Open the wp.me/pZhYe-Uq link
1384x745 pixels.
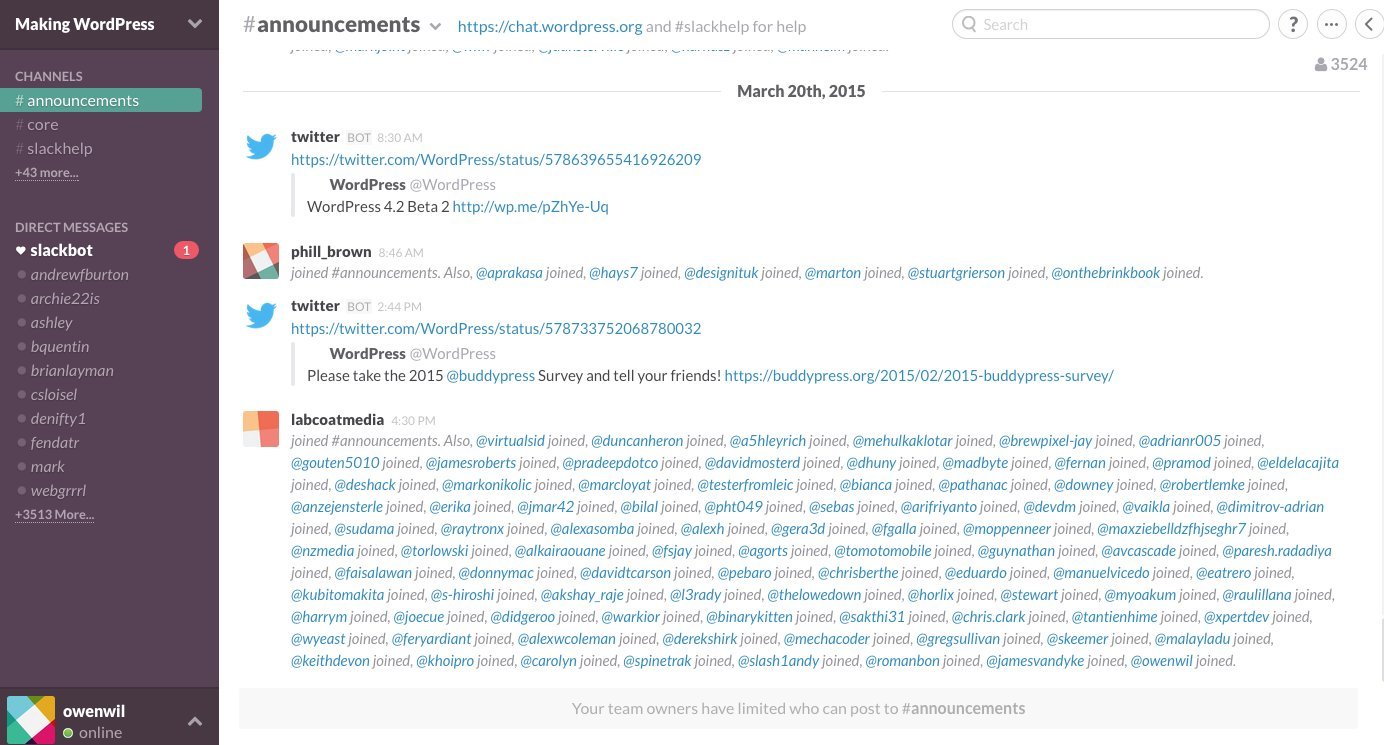[530, 206]
